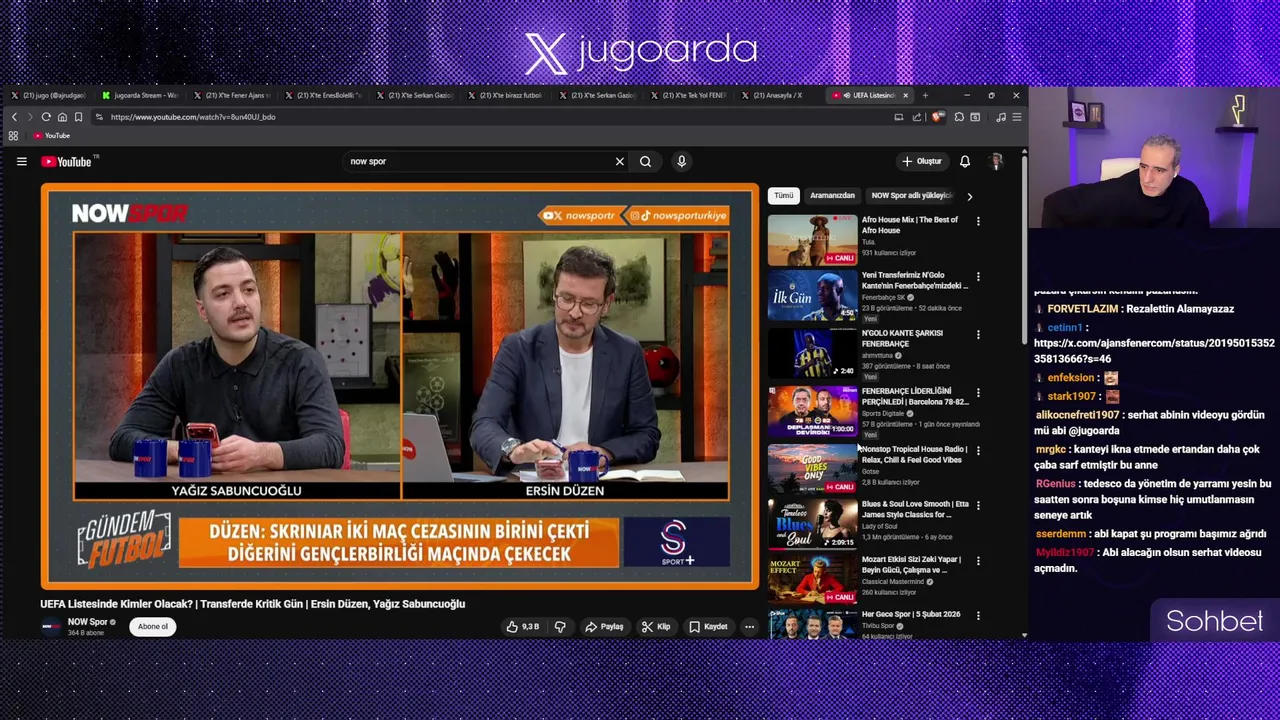Go back with the browser back arrow
This screenshot has width=1280, height=720.
14,117
